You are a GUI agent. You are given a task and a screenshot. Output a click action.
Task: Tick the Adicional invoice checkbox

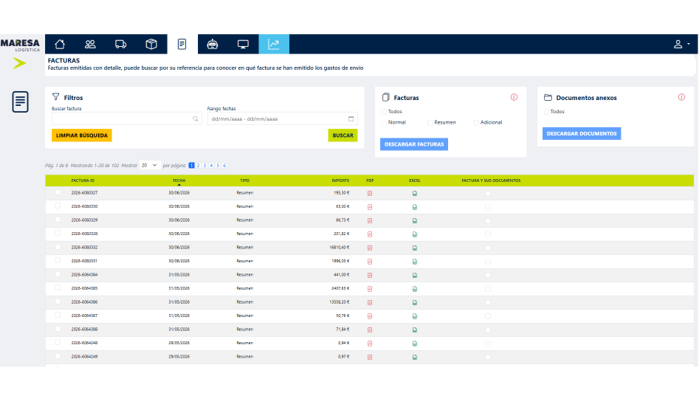click(476, 122)
